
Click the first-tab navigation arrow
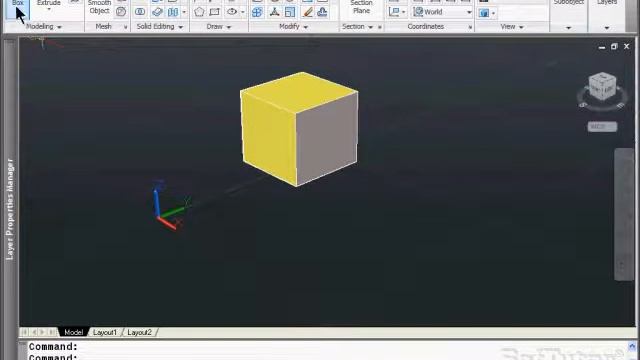click(x=24, y=332)
